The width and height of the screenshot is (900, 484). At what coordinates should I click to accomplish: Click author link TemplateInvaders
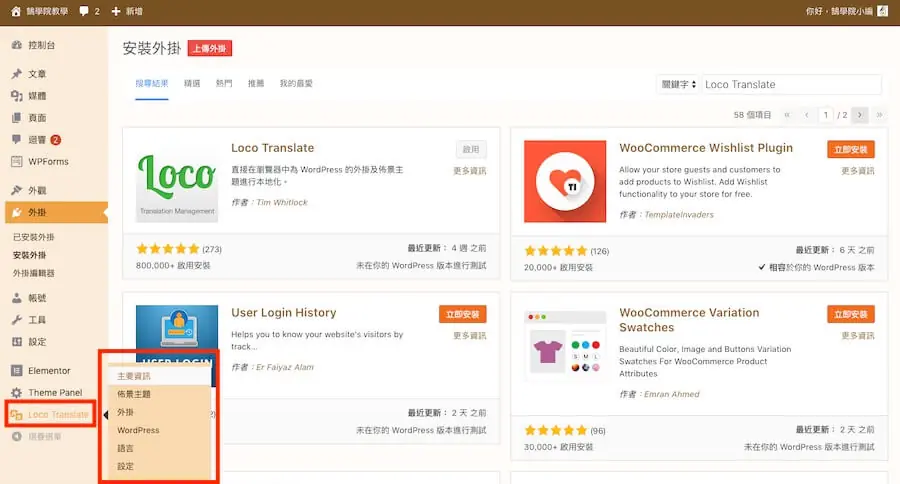(x=679, y=215)
